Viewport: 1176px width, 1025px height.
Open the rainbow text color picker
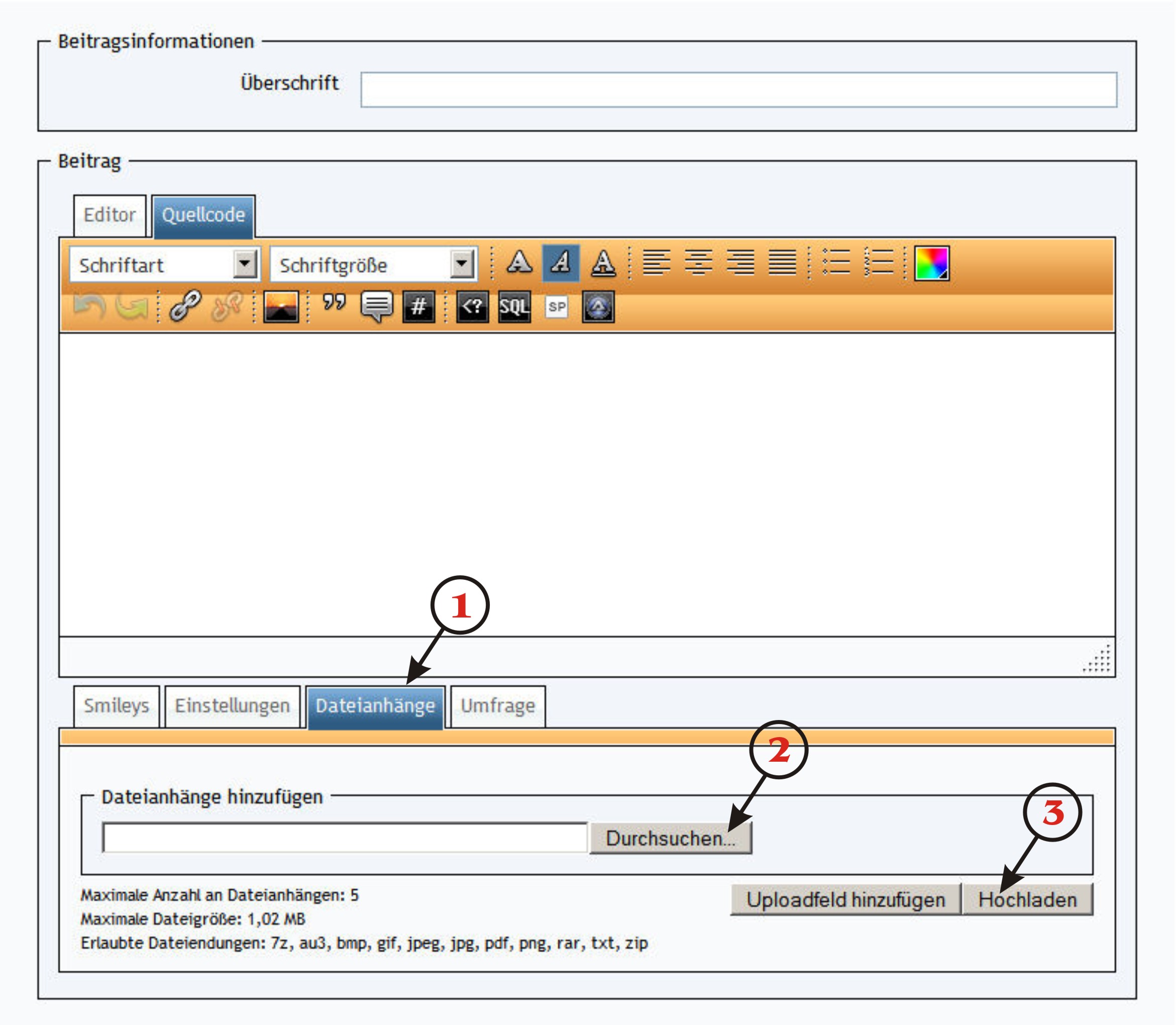tap(932, 263)
